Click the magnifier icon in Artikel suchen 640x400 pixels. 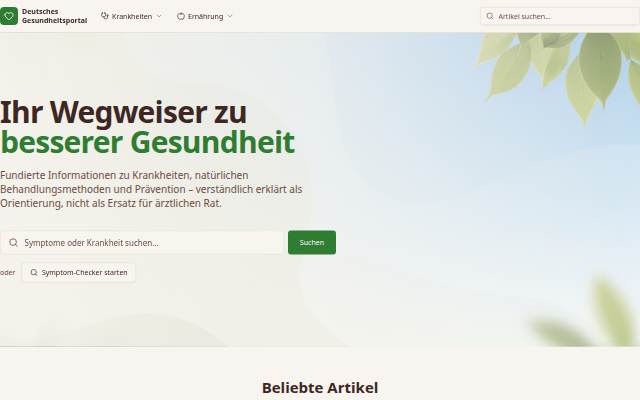click(x=490, y=16)
